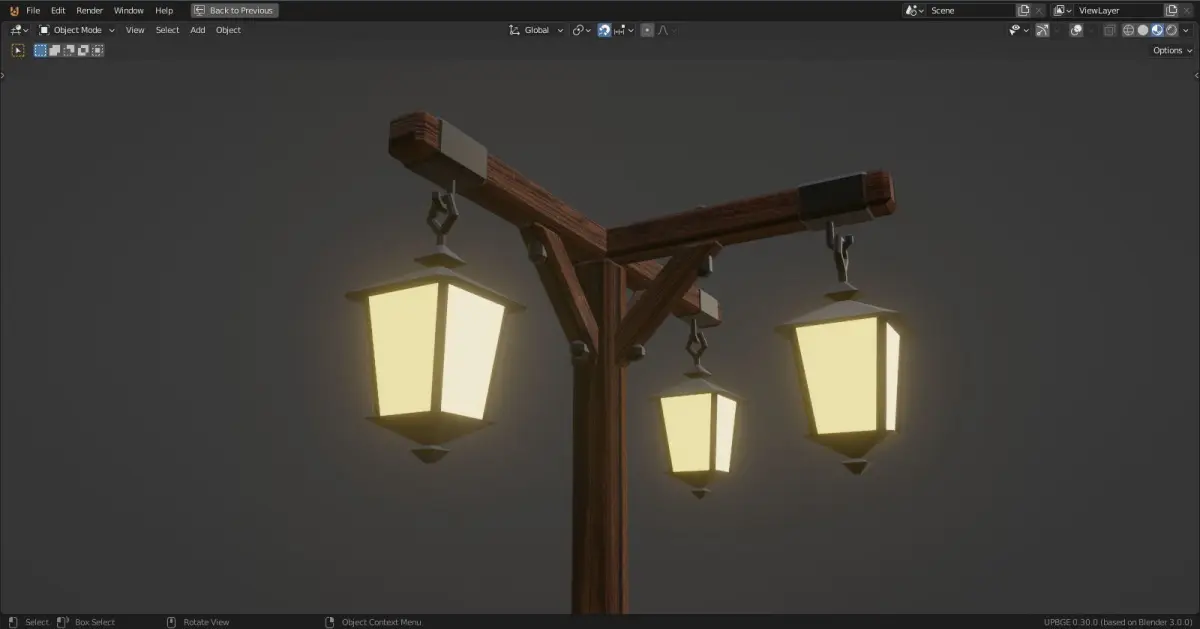
Task: Toggle proportional editing
Action: (x=647, y=30)
